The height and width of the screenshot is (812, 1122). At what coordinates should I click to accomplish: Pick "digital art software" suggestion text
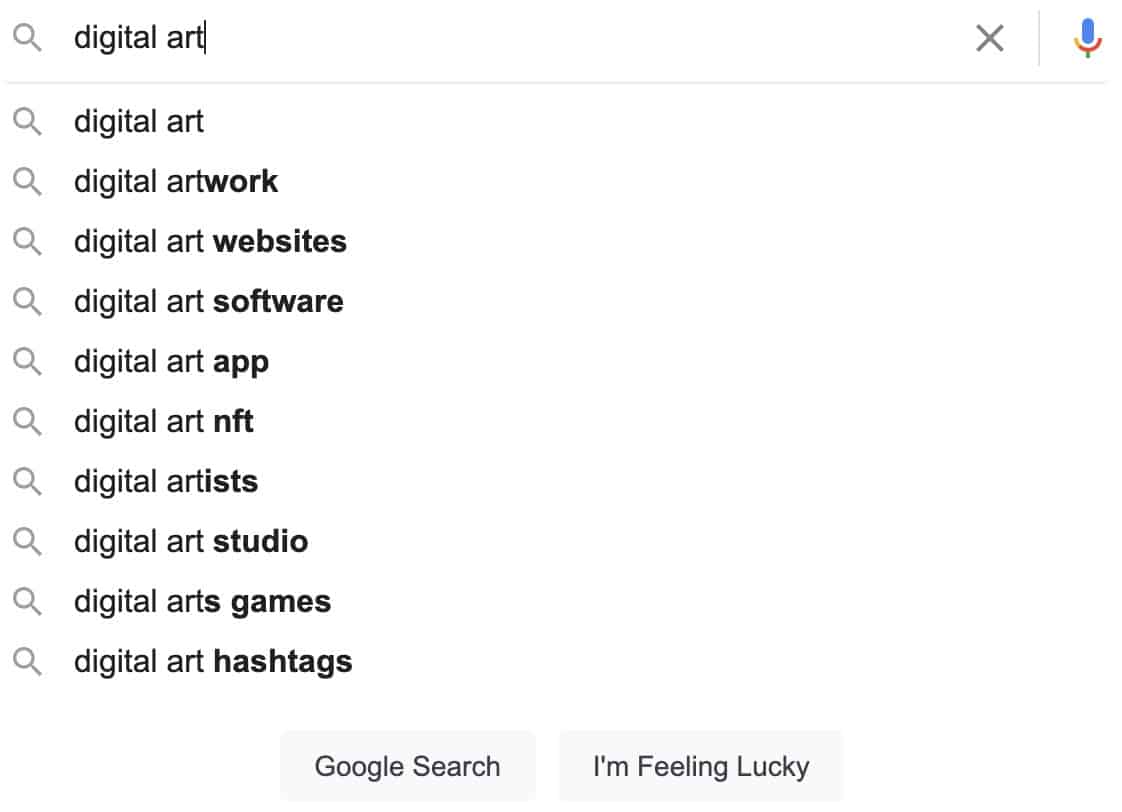click(208, 302)
